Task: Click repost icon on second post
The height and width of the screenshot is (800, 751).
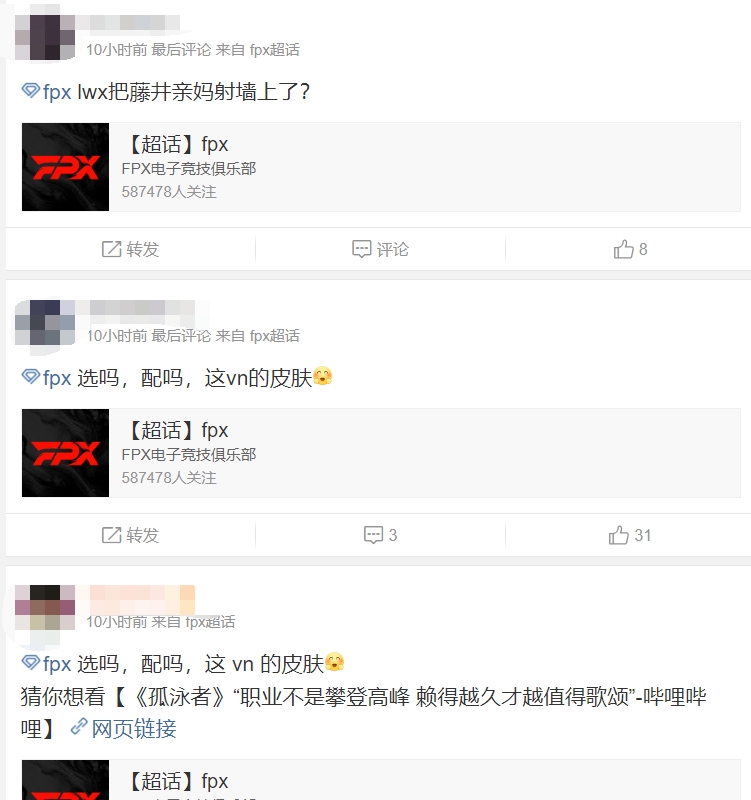Action: 111,535
